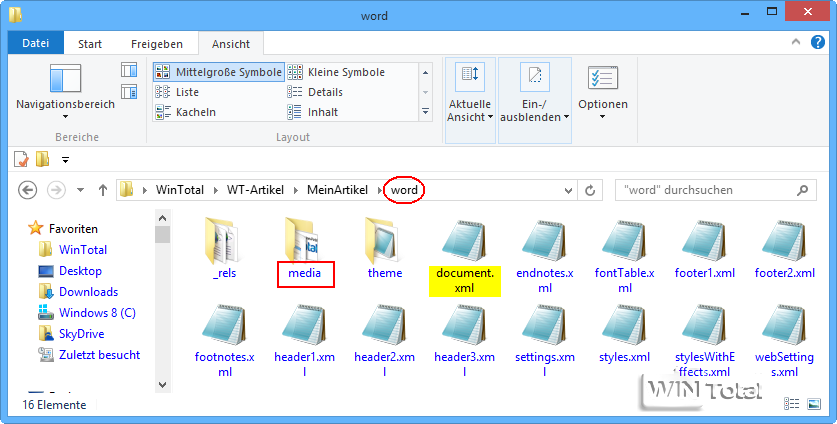Go up one folder level
The height and width of the screenshot is (424, 837).
103,190
